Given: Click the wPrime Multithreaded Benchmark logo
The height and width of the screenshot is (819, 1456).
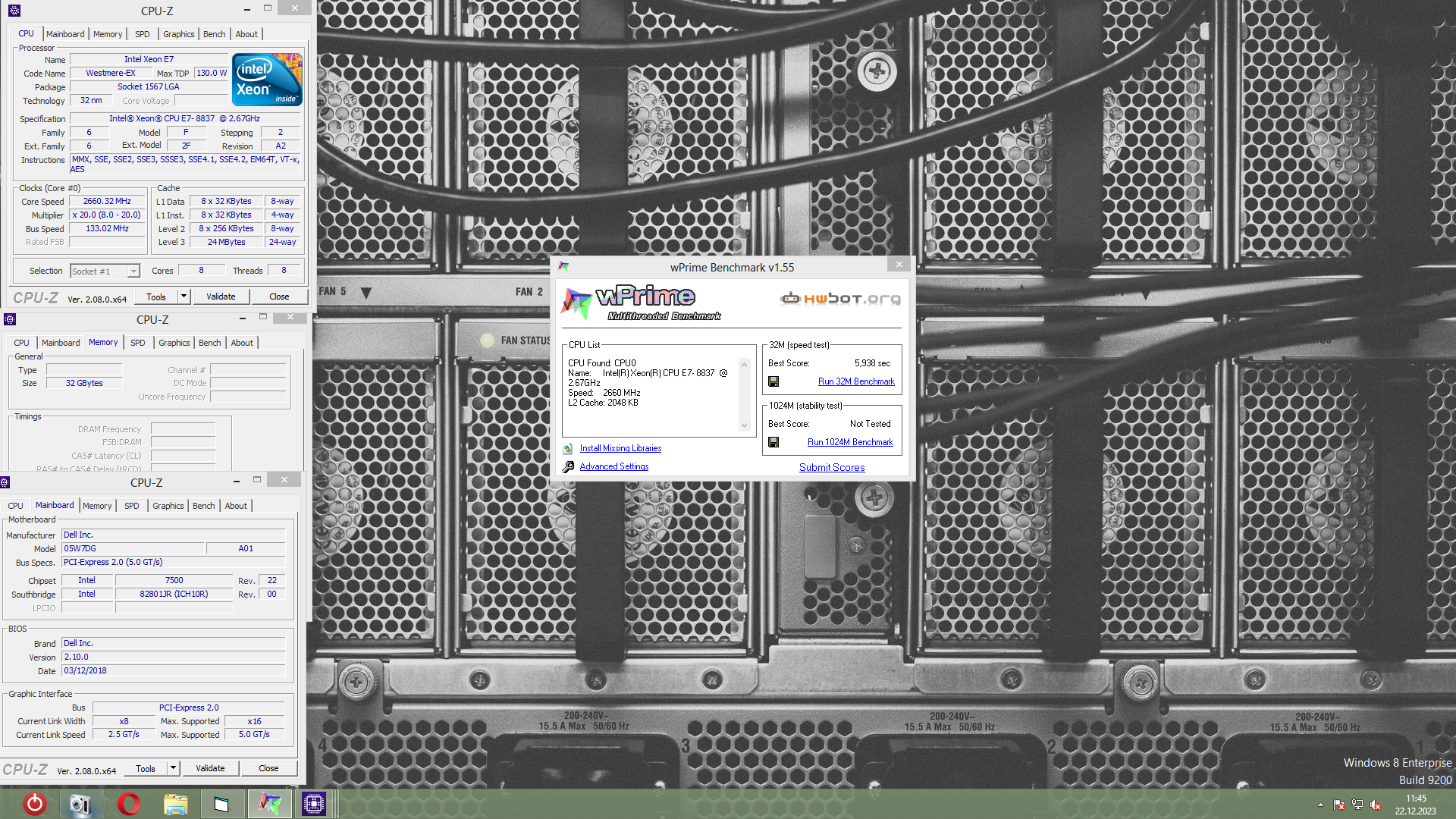Looking at the screenshot, I should point(642,303).
